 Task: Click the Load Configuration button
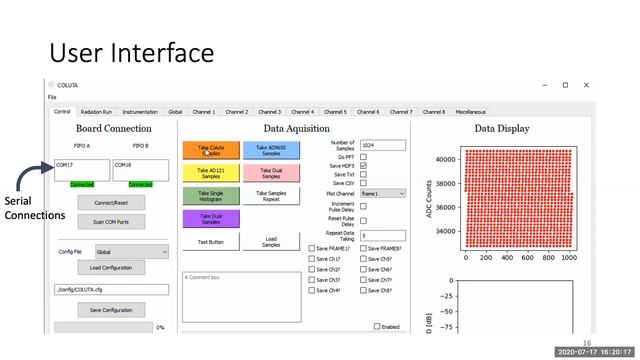click(111, 268)
